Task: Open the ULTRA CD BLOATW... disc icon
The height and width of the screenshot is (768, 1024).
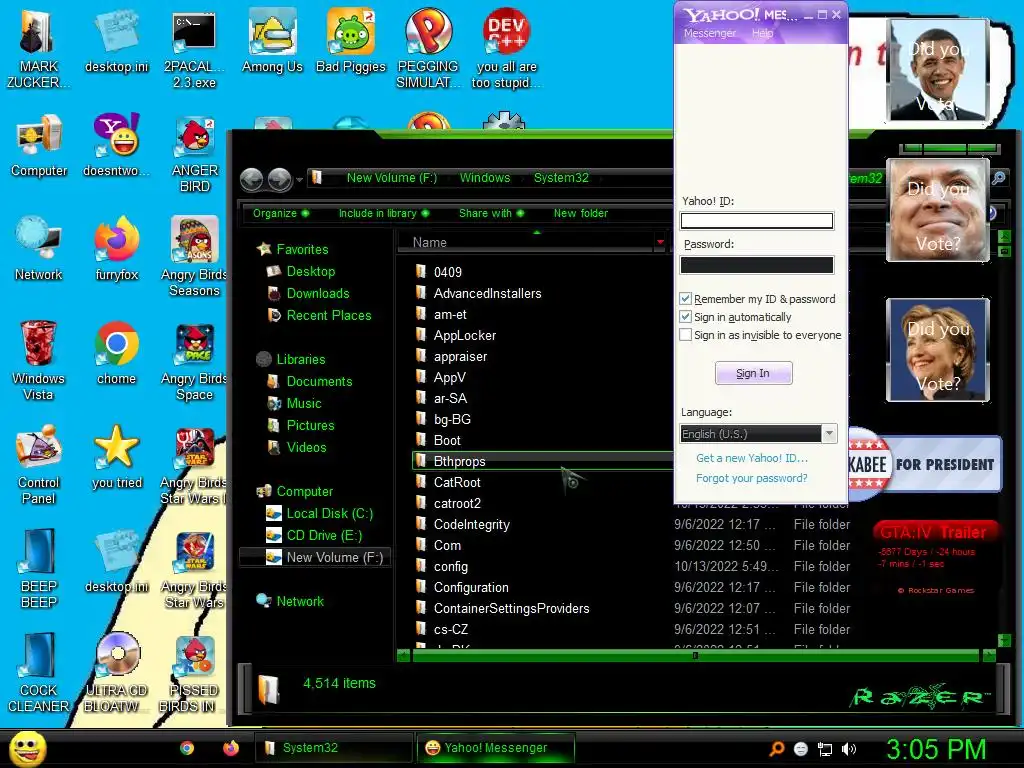Action: pos(116,673)
